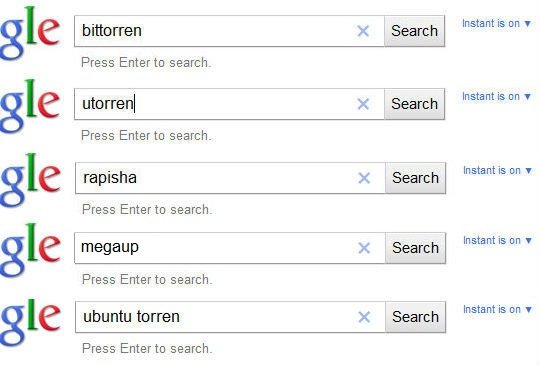Hit Search button next to 'rapisha'

(x=416, y=178)
